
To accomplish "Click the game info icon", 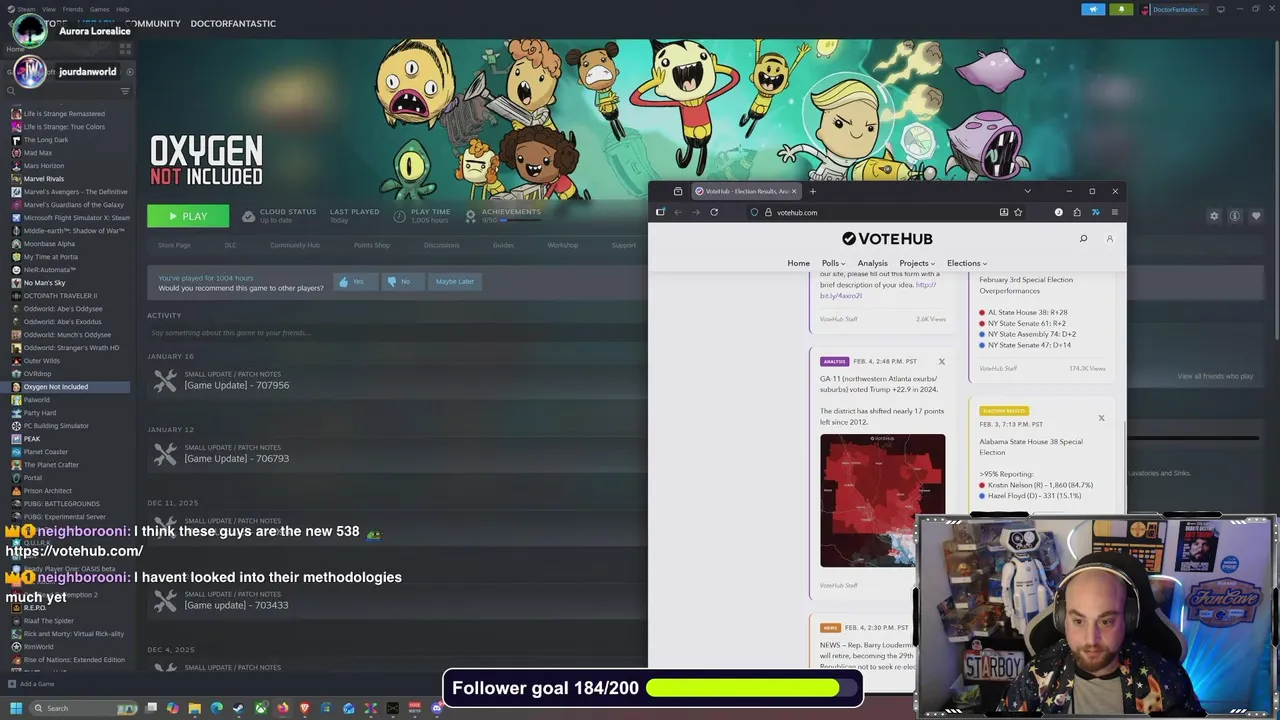I will 1235,216.
